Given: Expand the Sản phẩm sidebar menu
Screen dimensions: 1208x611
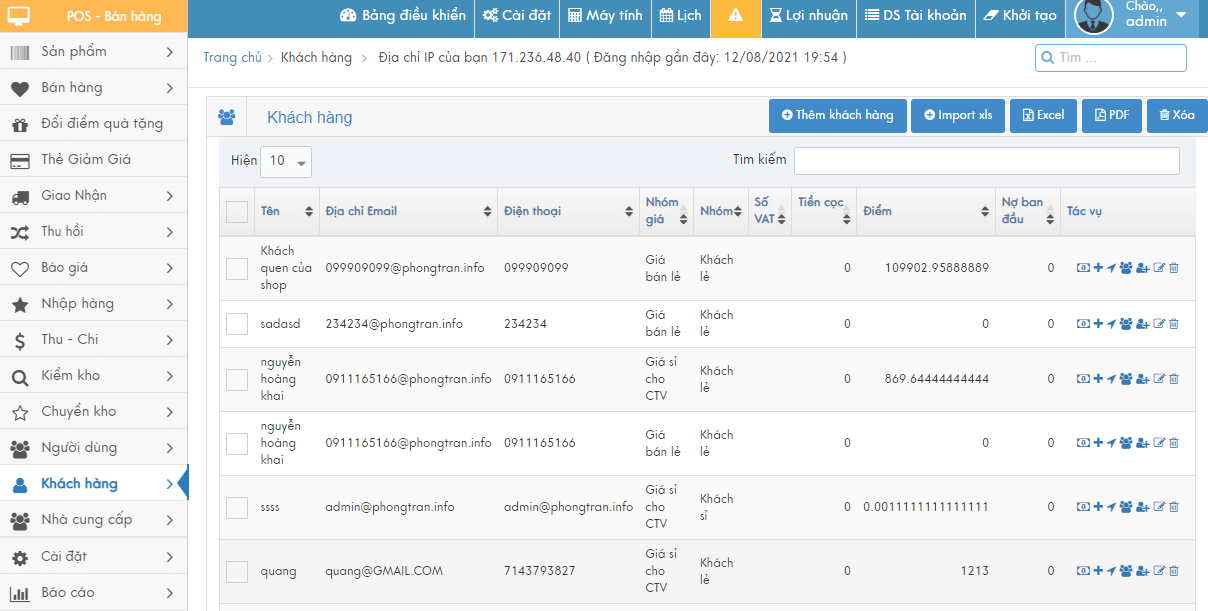Looking at the screenshot, I should pos(94,52).
